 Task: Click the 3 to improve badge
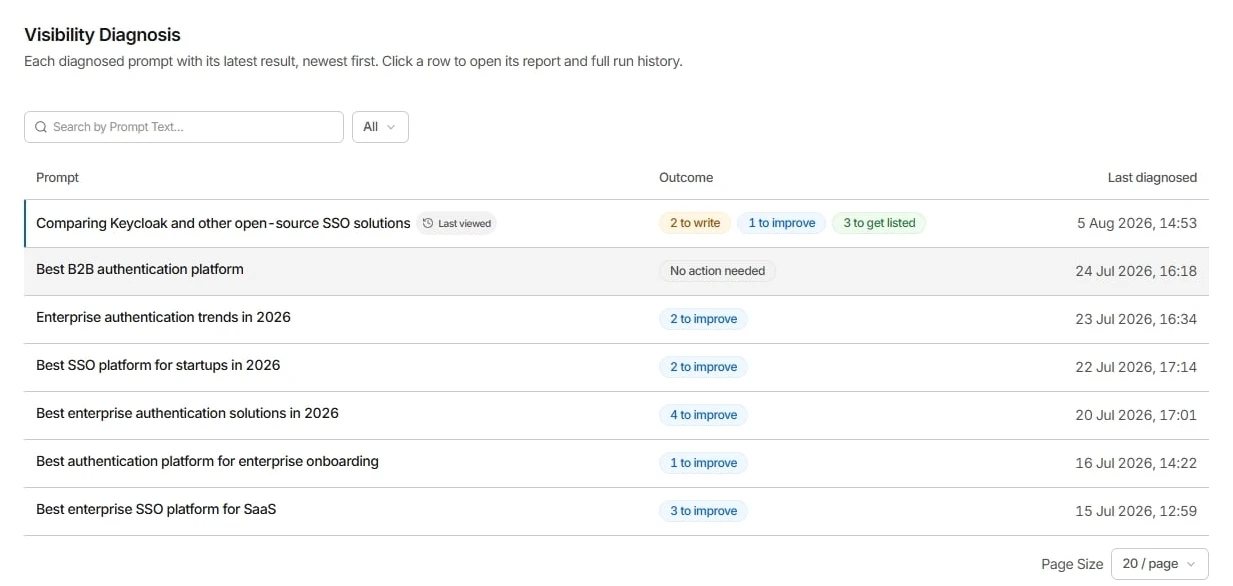(x=703, y=511)
